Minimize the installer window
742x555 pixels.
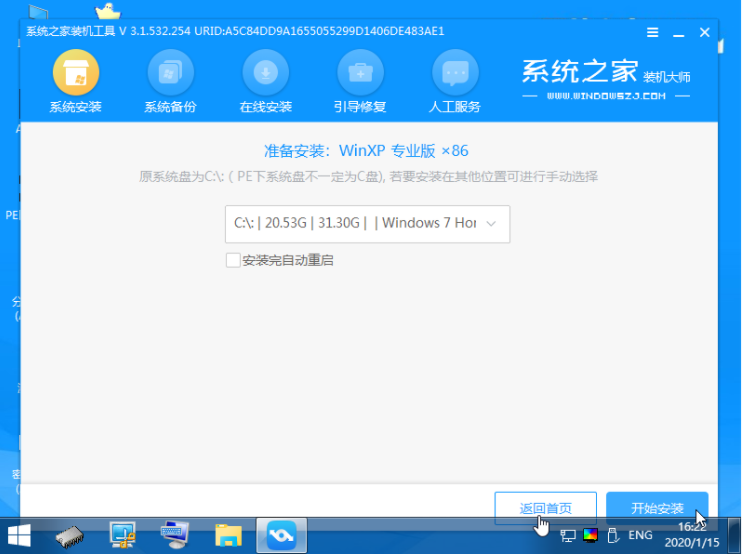click(678, 33)
